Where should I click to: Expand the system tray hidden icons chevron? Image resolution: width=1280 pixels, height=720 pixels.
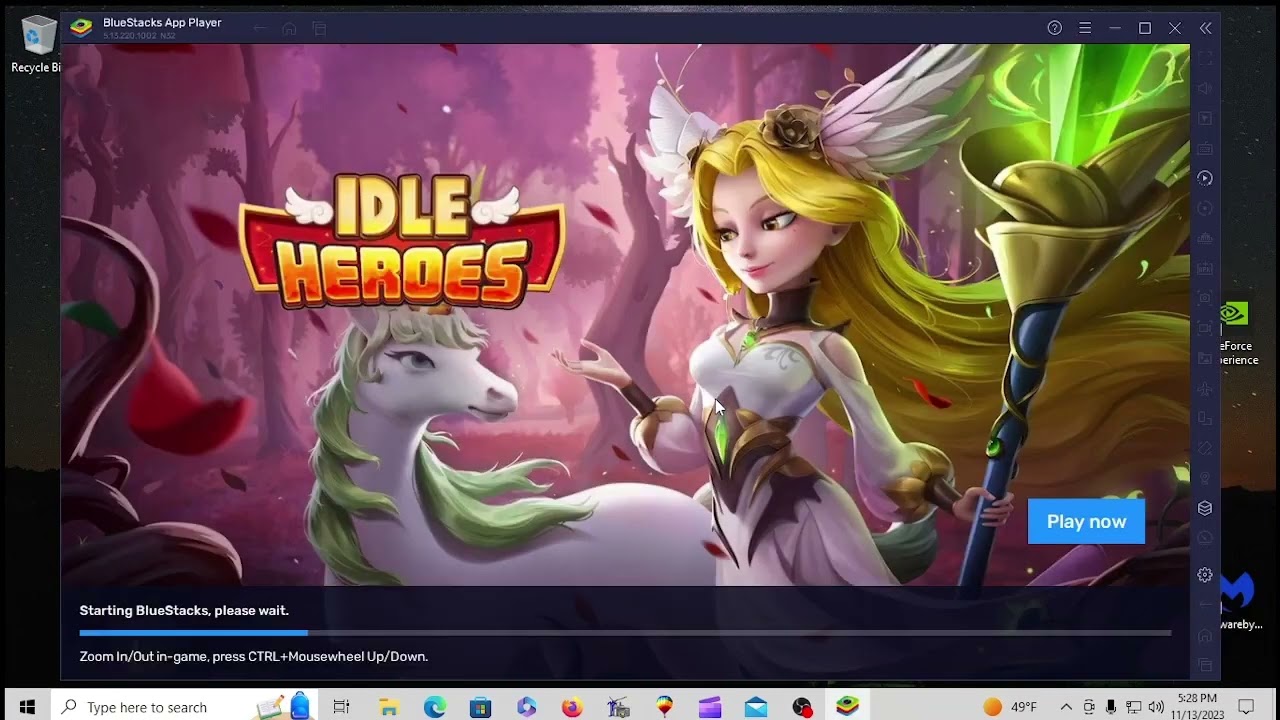point(1066,707)
